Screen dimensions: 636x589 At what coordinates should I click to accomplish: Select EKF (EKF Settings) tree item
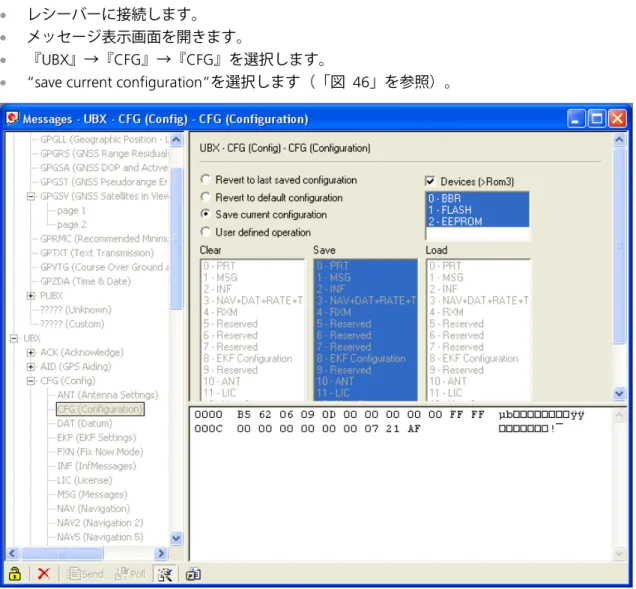coord(97,437)
